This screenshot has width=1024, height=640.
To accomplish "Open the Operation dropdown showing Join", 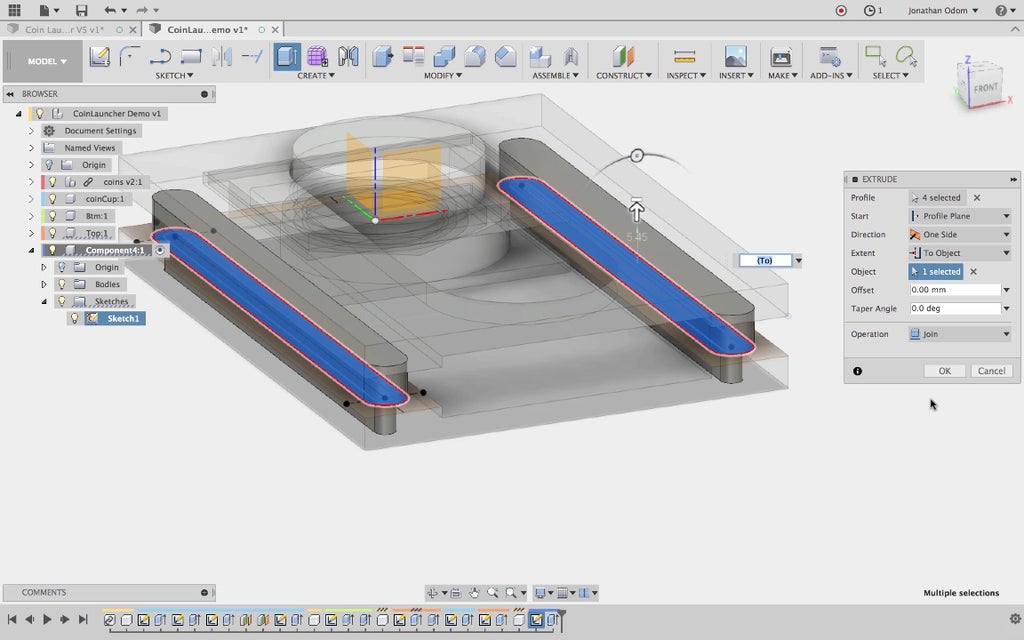I will (959, 334).
